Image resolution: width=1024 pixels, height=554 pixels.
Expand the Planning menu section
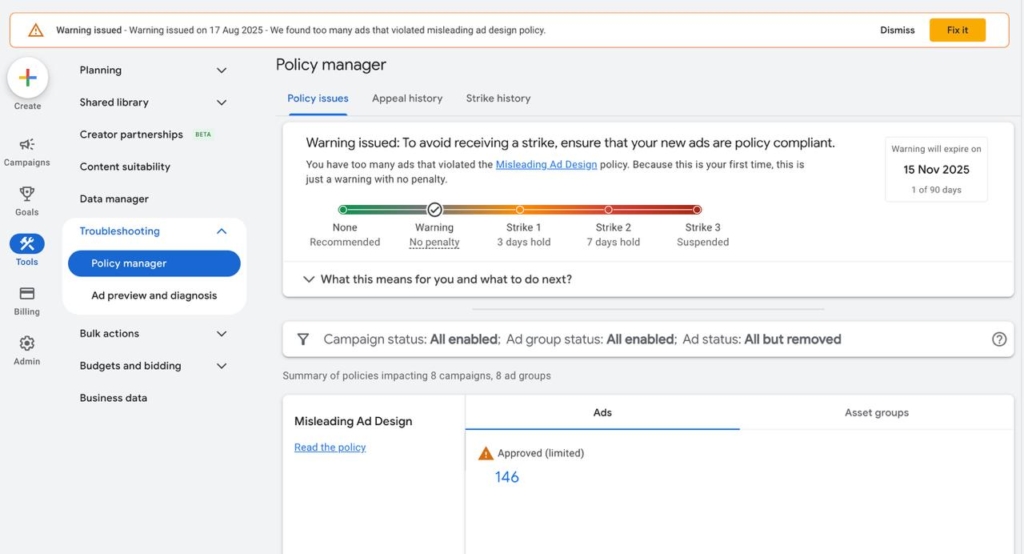tap(221, 70)
